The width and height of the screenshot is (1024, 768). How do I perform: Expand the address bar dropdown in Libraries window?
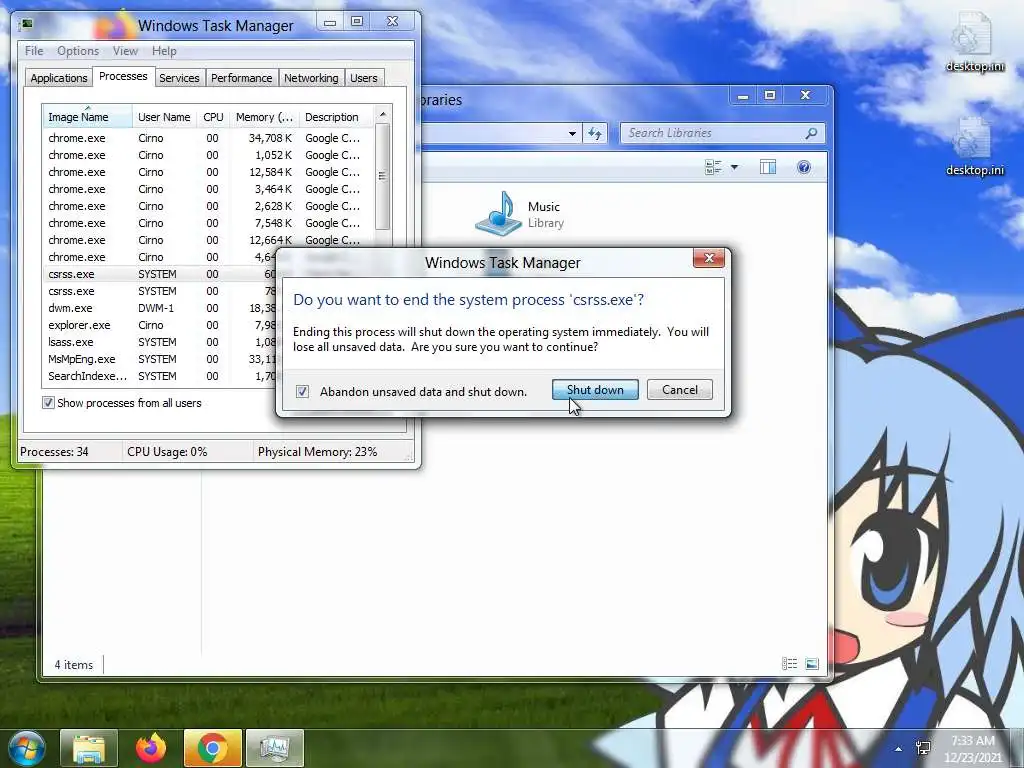572,133
